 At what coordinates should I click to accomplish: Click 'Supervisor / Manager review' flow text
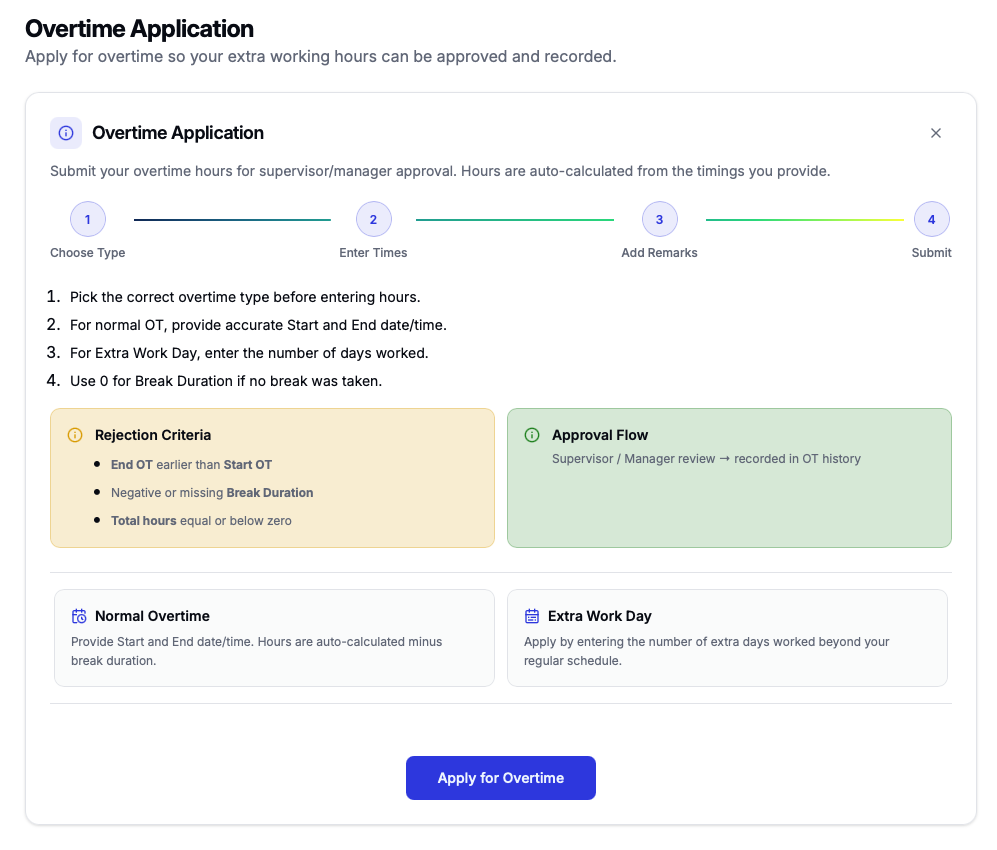[x=706, y=458]
